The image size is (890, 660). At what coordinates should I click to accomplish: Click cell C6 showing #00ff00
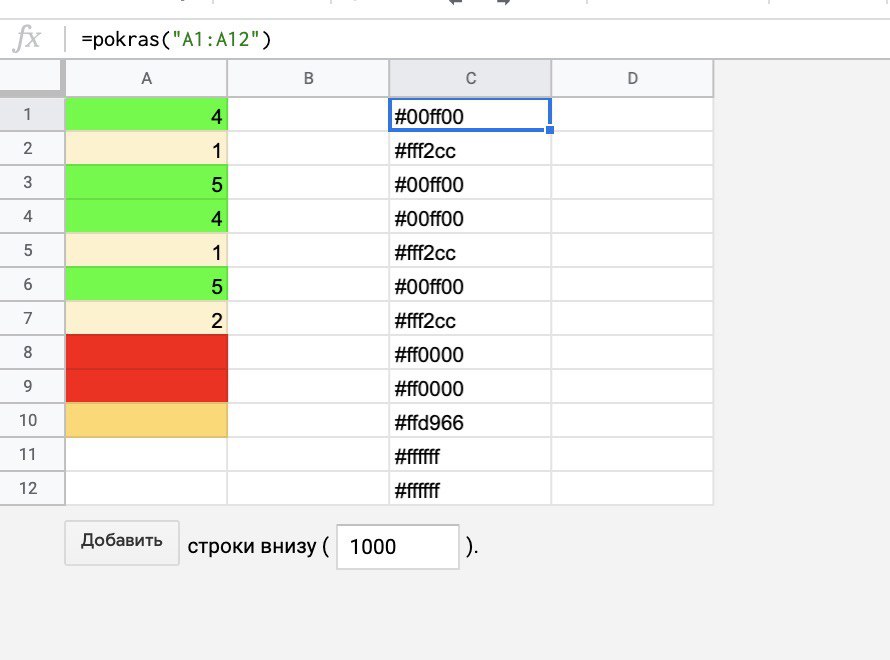[470, 285]
